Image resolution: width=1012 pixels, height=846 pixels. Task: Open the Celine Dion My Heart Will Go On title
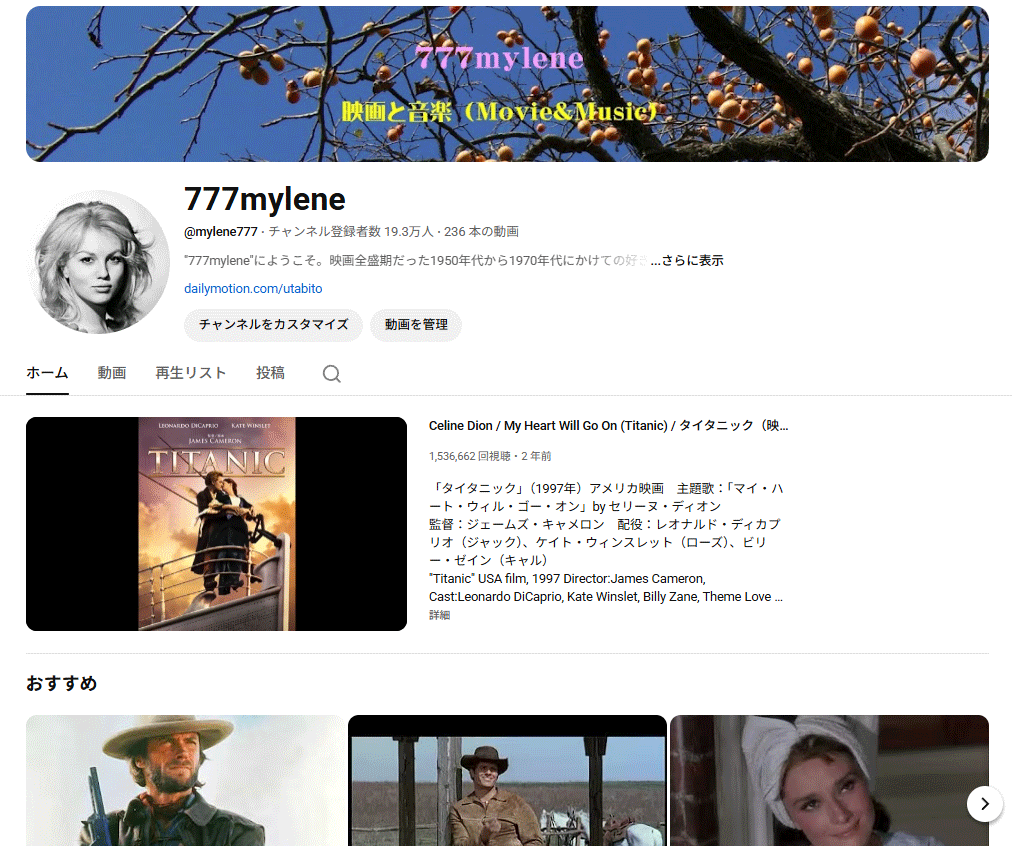point(608,426)
